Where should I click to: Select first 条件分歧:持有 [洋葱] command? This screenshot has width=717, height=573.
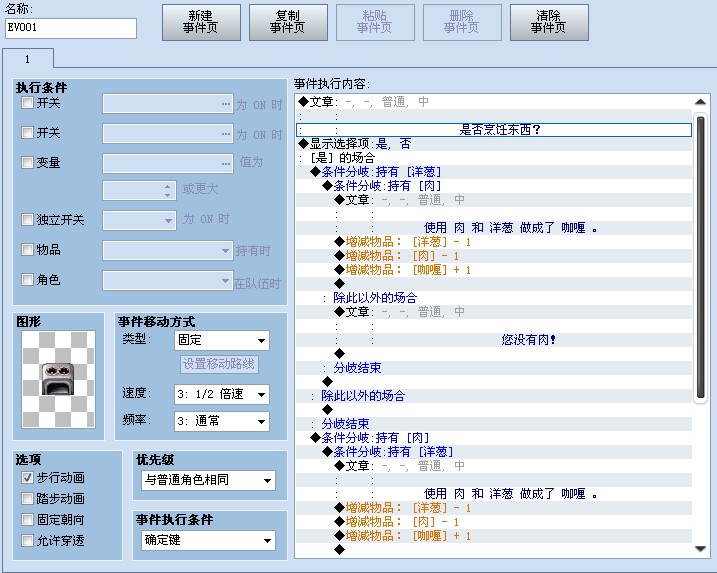(494, 172)
